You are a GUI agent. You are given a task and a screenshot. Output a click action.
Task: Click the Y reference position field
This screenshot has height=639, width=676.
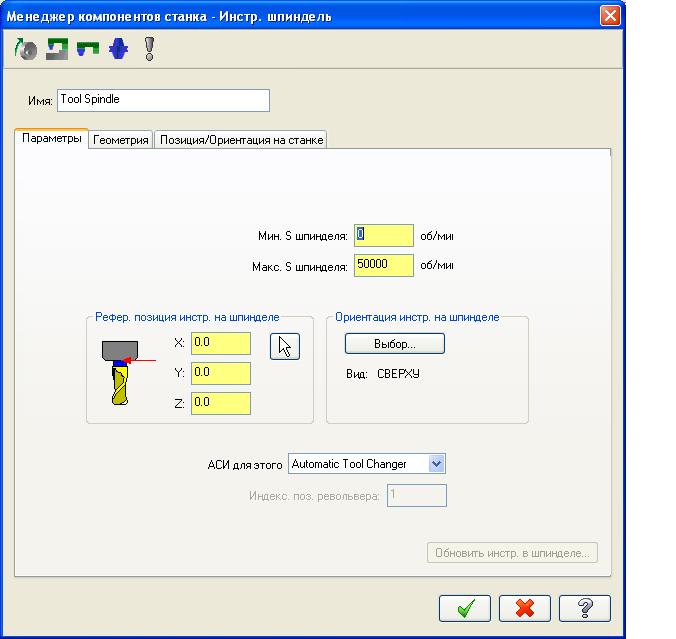[221, 373]
